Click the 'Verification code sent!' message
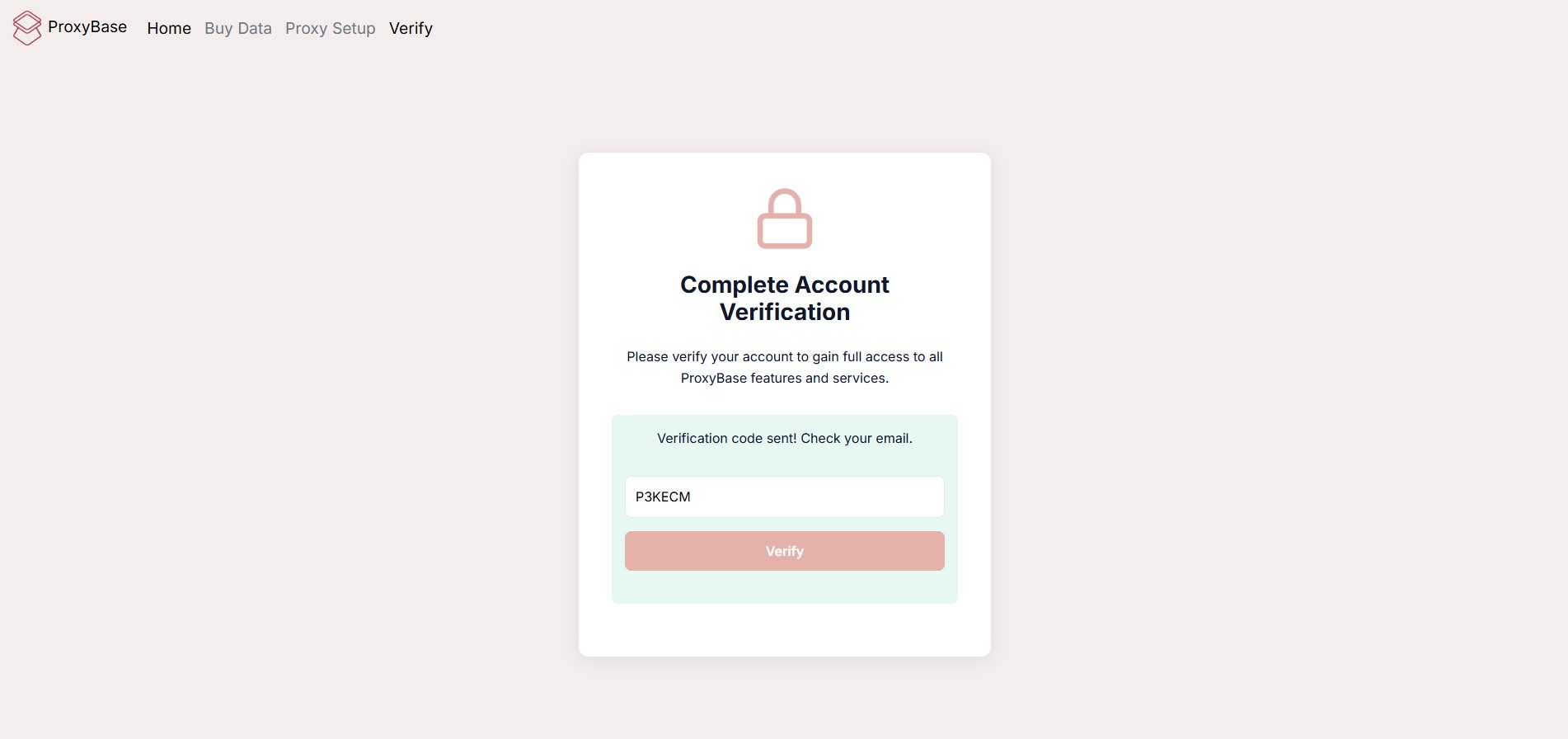 coord(727,438)
